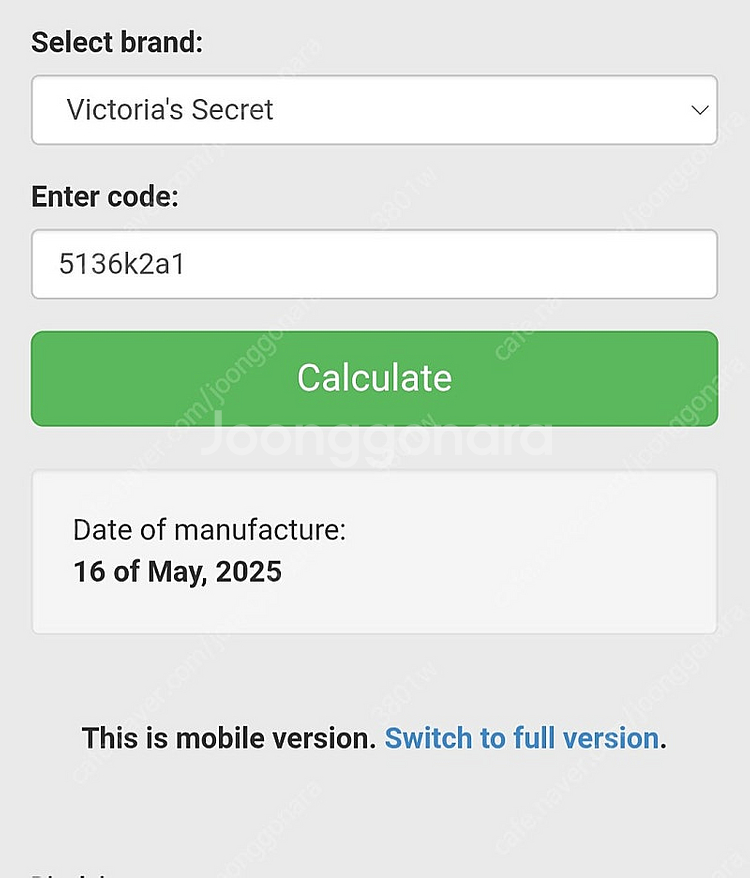Click the word manufacture in result box
The image size is (750, 878).
click(x=260, y=530)
